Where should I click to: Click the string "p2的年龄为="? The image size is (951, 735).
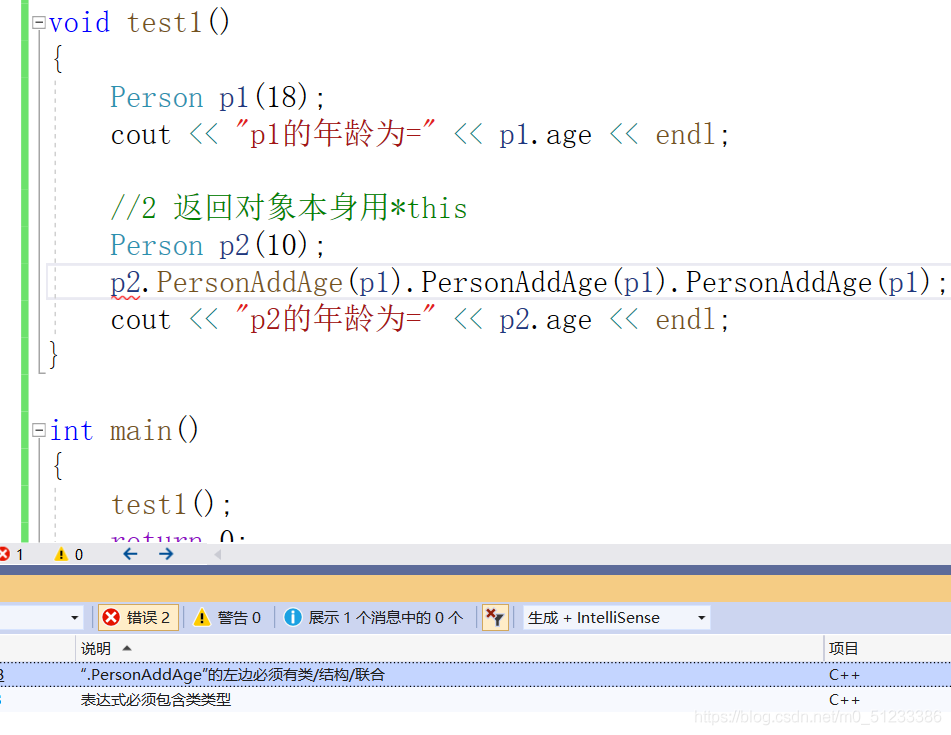pyautogui.click(x=335, y=319)
